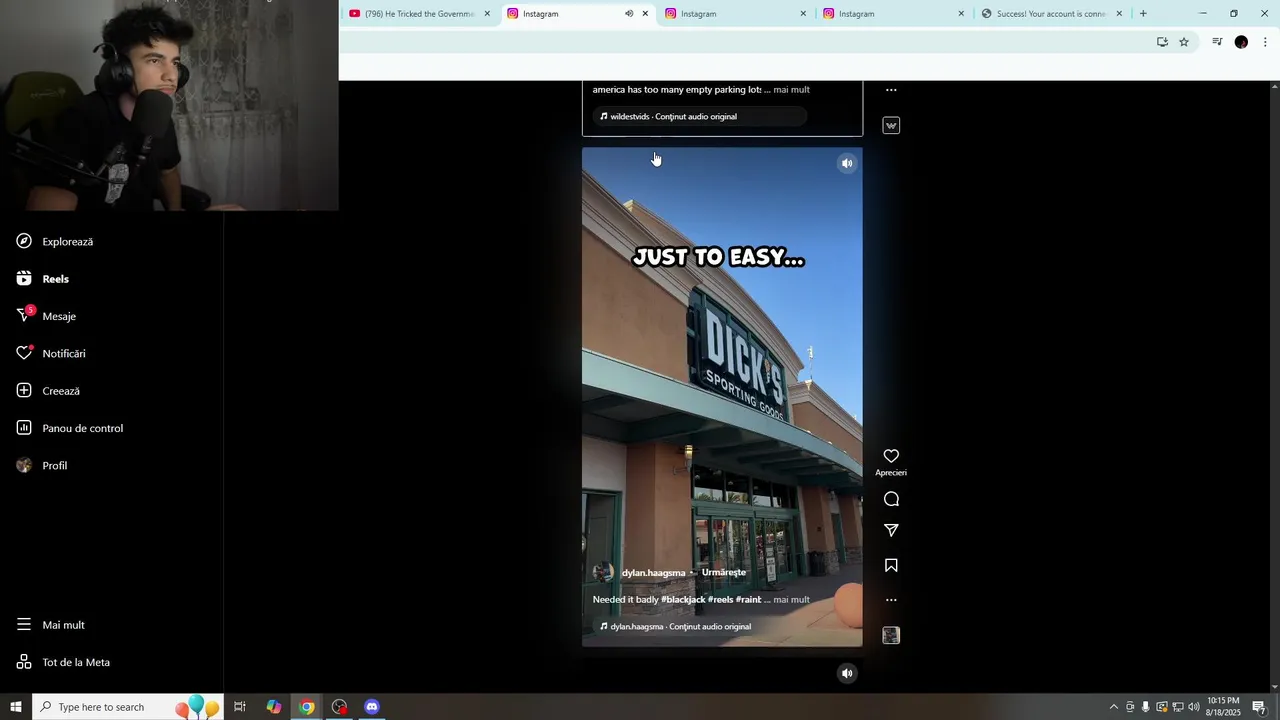Open Explorează in Instagram sidebar
The width and height of the screenshot is (1280, 720).
click(x=55, y=241)
